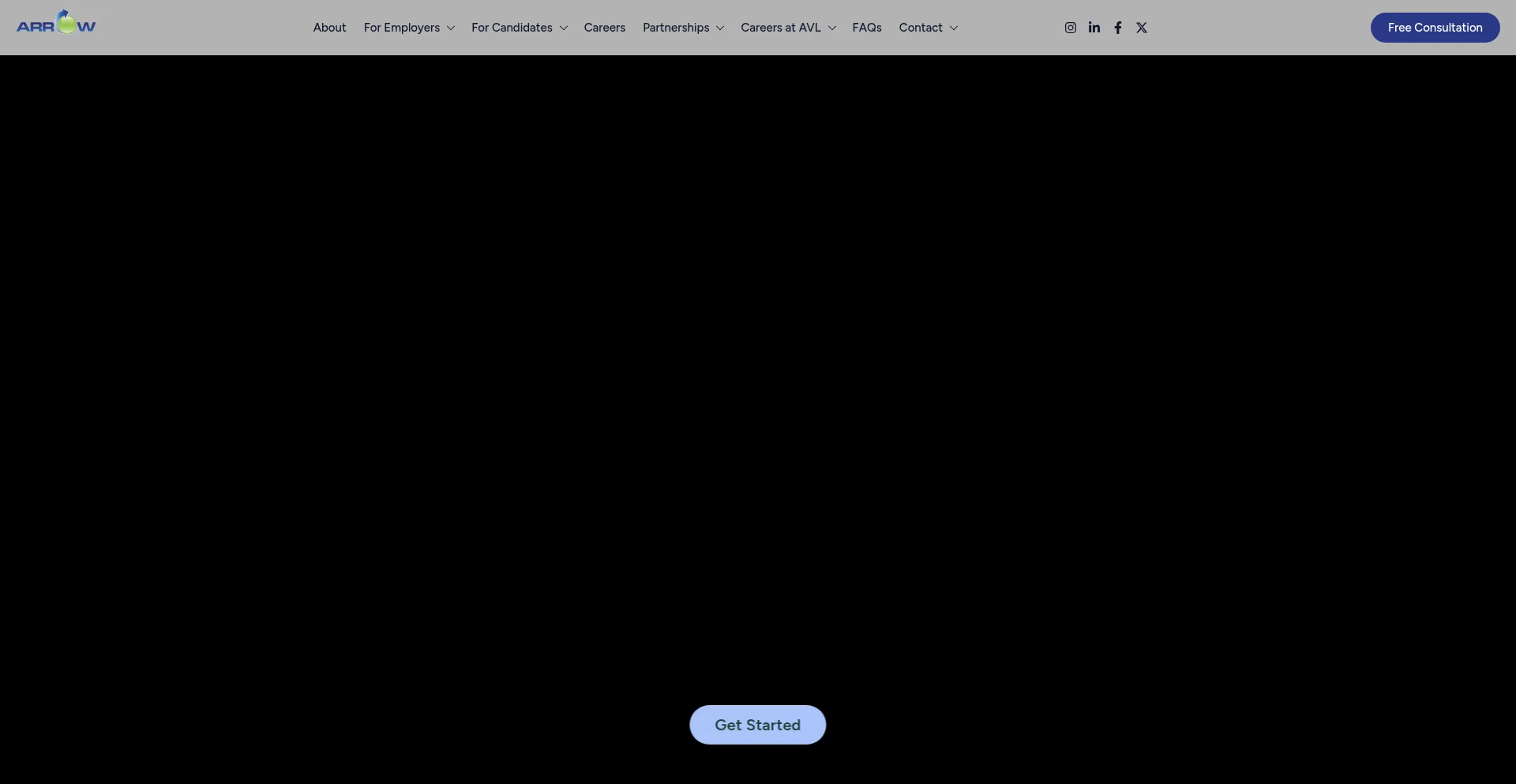Viewport: 1516px width, 784px height.
Task: Open the LinkedIn social icon
Action: [x=1094, y=28]
